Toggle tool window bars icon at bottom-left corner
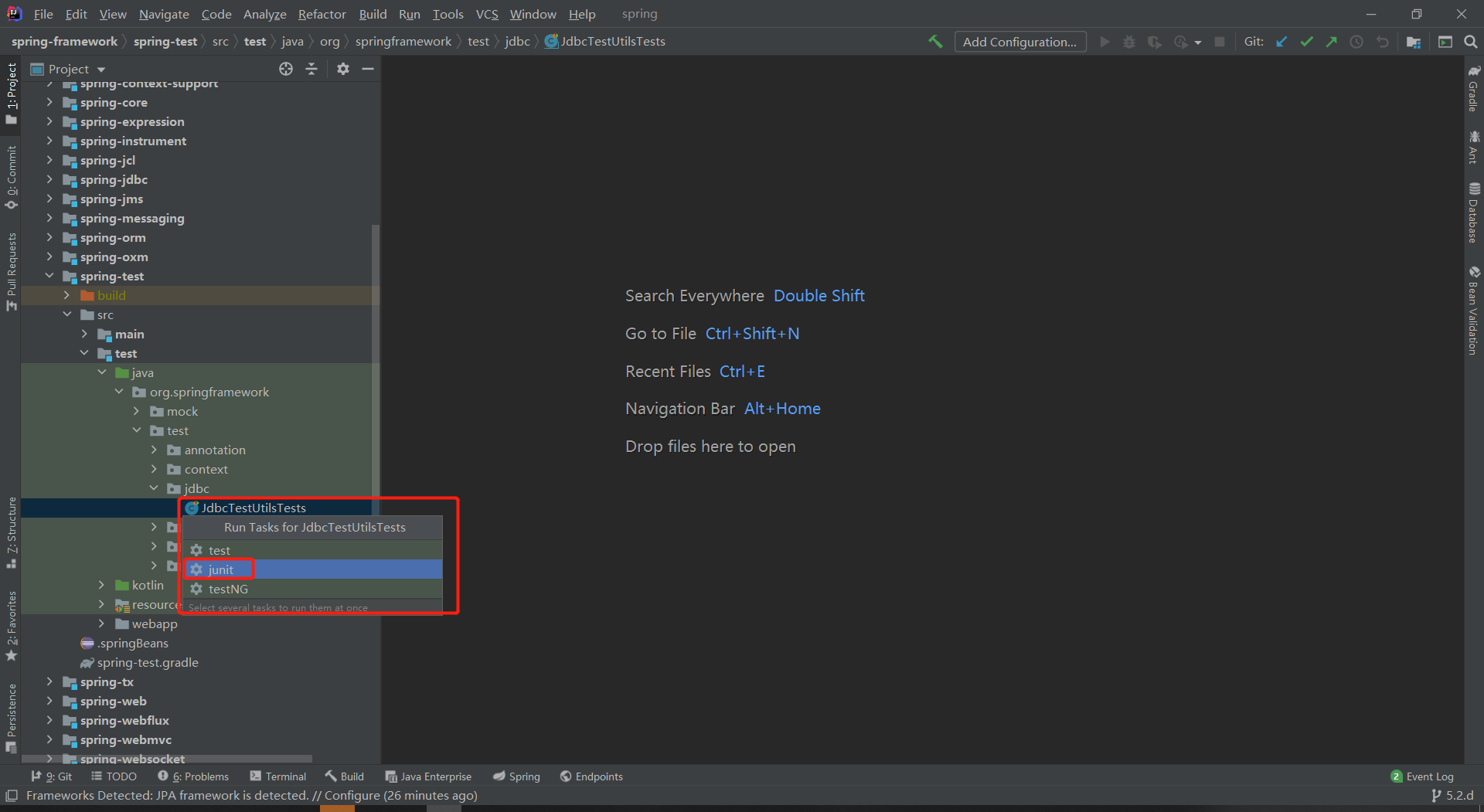 click(x=12, y=796)
